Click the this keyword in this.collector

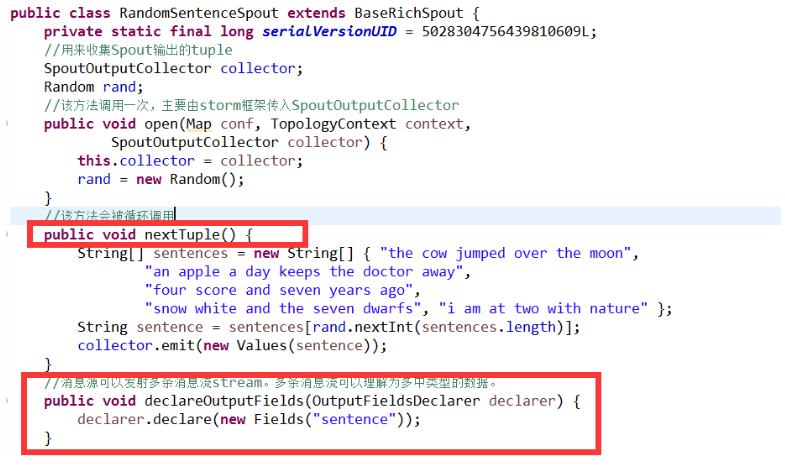coord(94,161)
